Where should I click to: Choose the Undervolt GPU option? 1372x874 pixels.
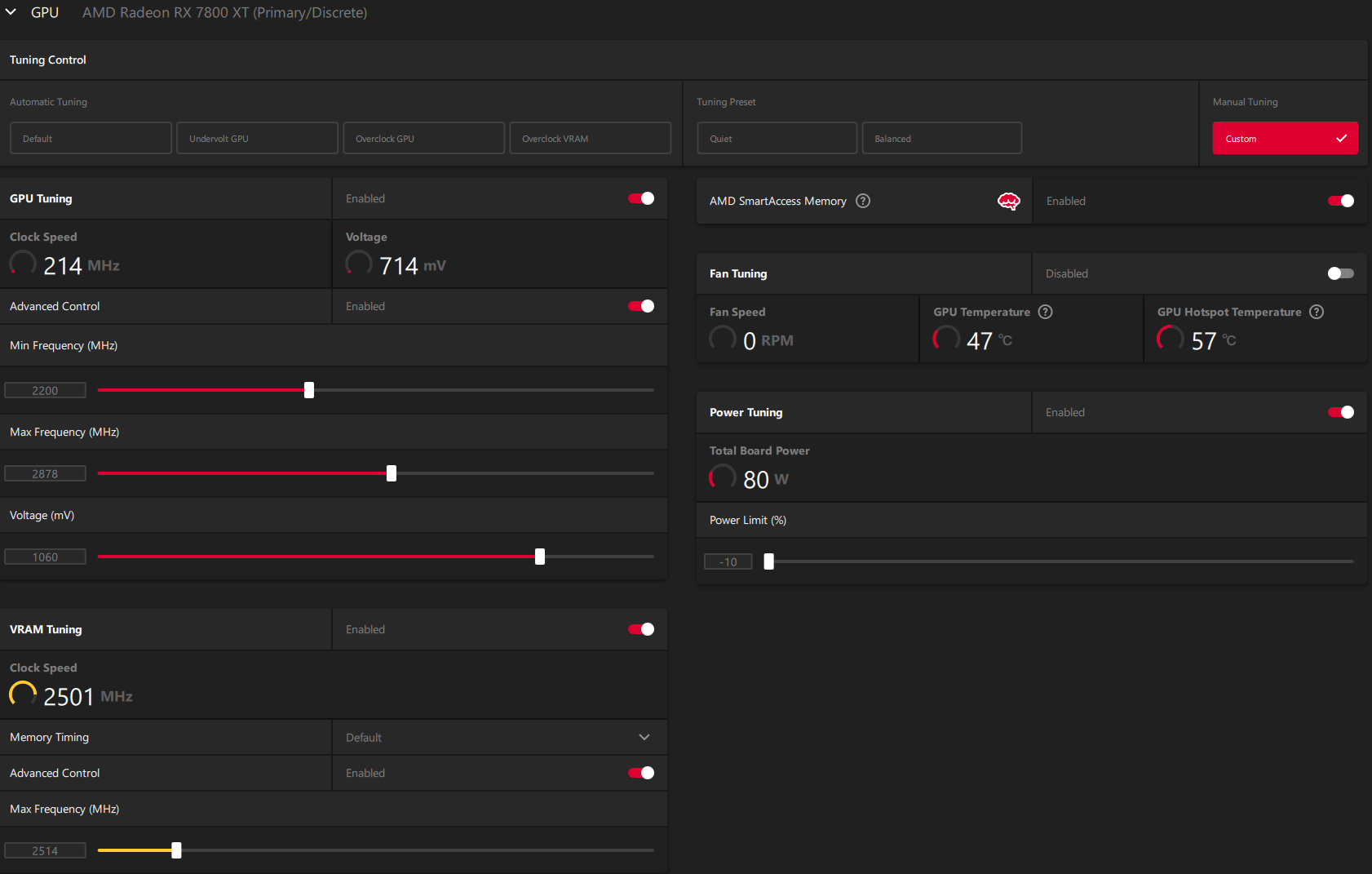tap(257, 138)
